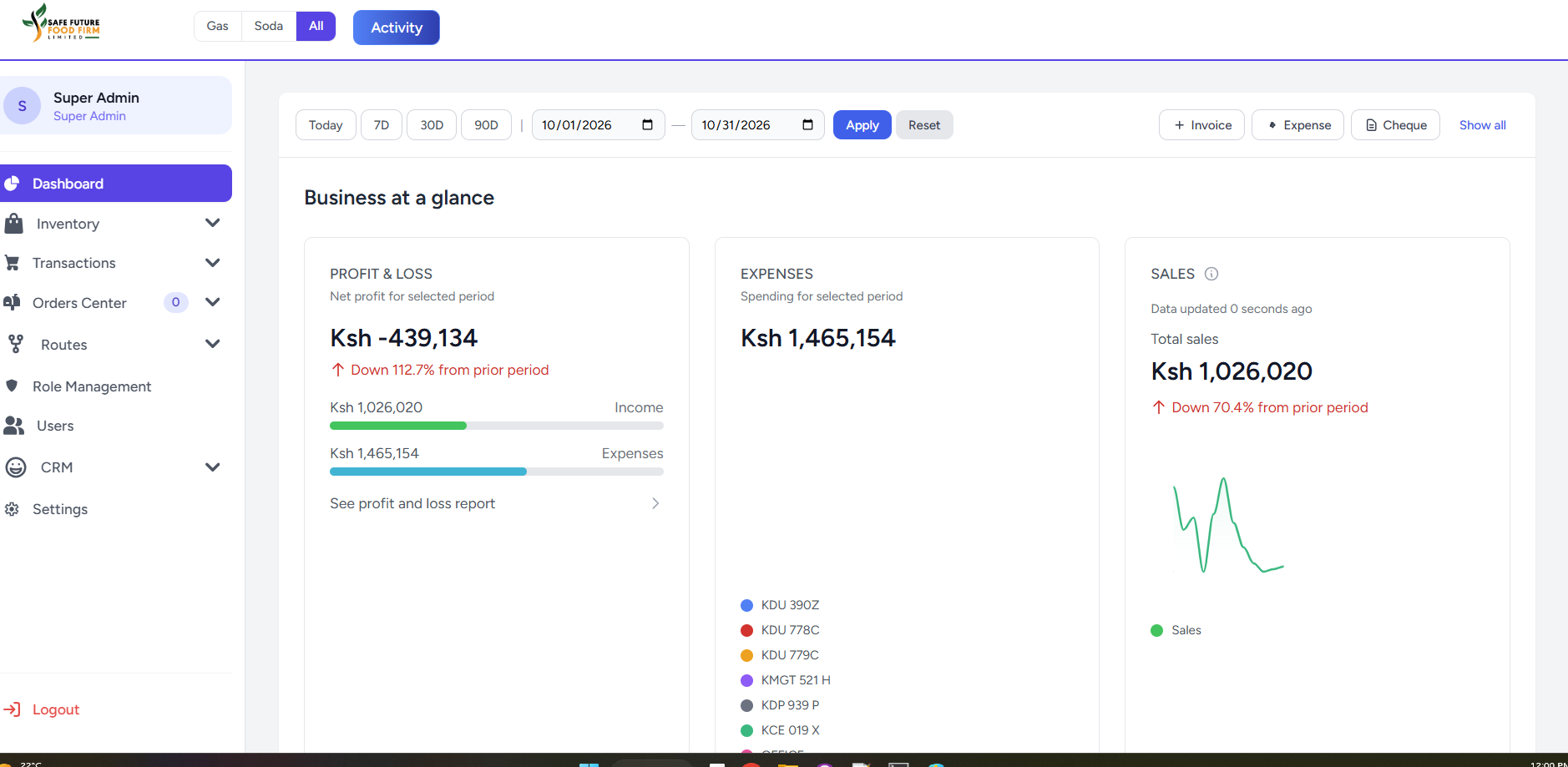The width and height of the screenshot is (1568, 767).
Task: Expand the Transactions menu chevron
Action: [213, 263]
